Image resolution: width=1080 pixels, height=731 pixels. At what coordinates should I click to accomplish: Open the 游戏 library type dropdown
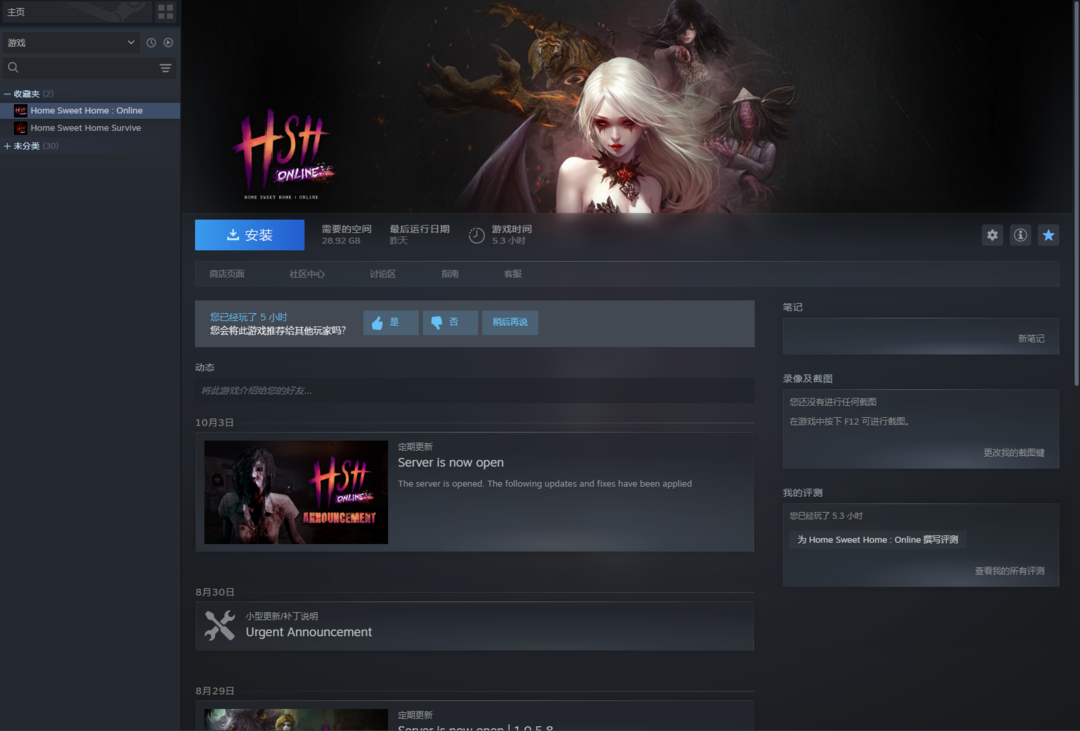pyautogui.click(x=70, y=43)
